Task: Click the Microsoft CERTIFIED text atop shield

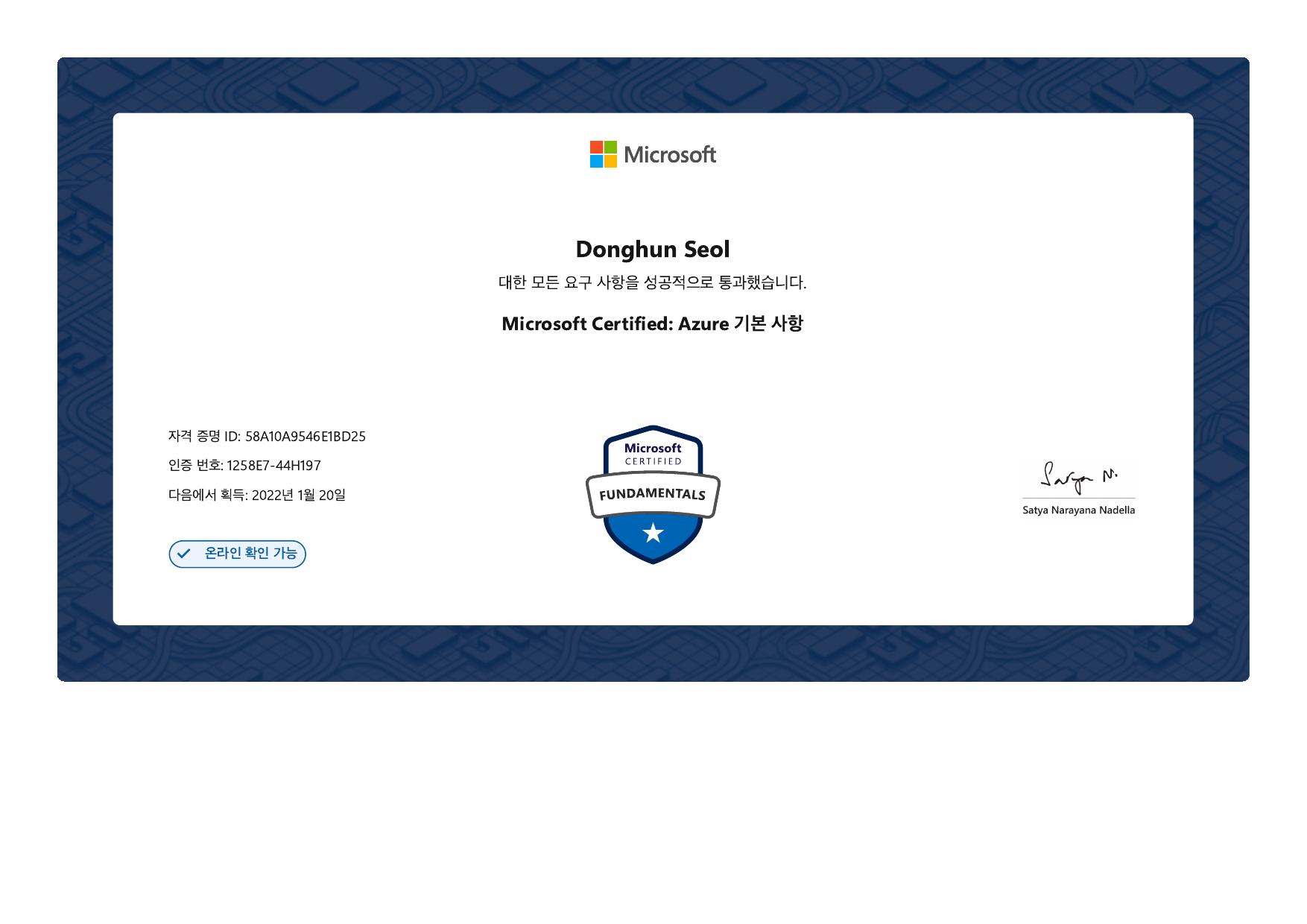Action: click(x=653, y=454)
